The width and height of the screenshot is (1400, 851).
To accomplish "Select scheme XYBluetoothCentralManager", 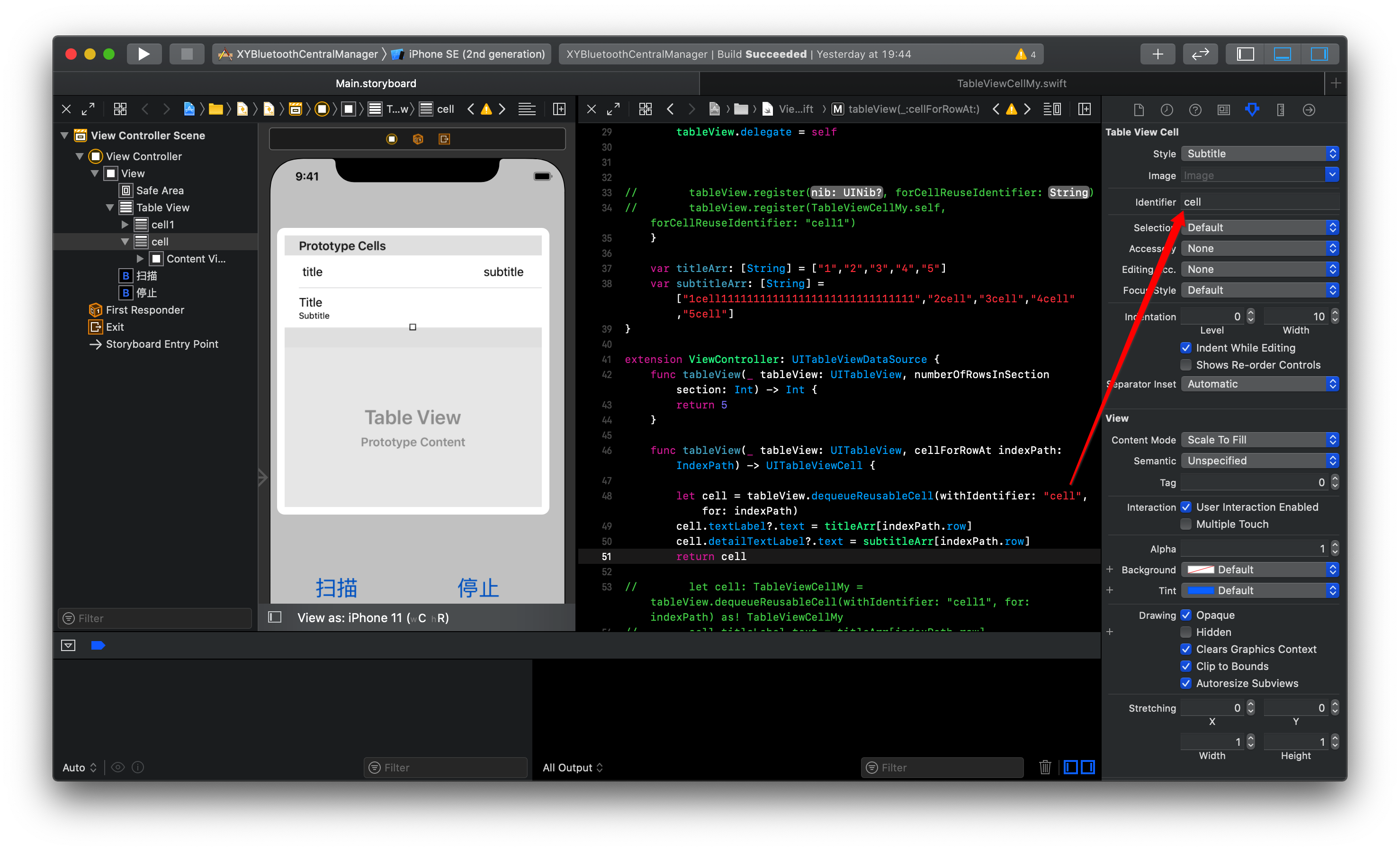I will [x=298, y=54].
